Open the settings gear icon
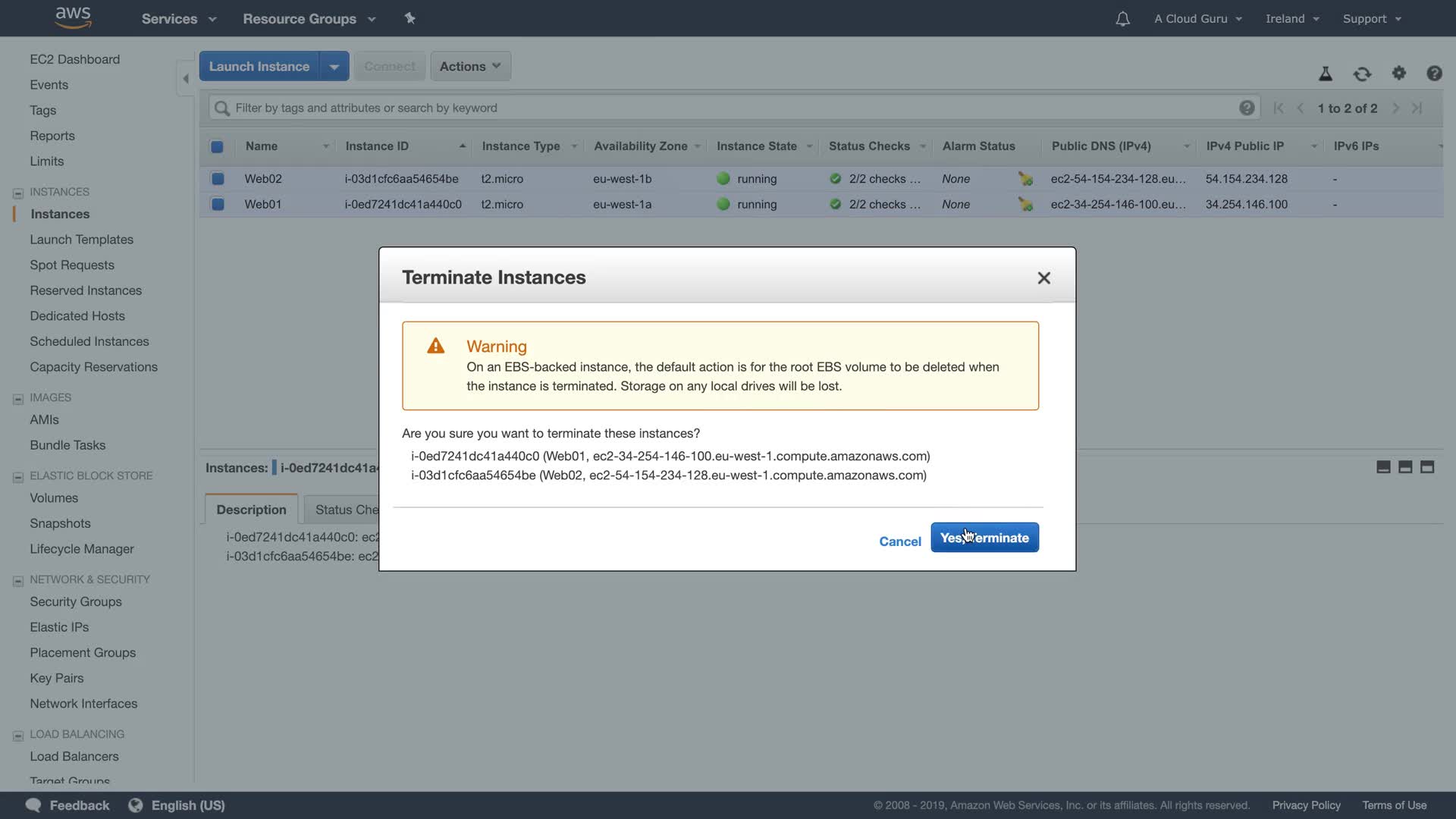This screenshot has width=1456, height=819. (x=1398, y=73)
